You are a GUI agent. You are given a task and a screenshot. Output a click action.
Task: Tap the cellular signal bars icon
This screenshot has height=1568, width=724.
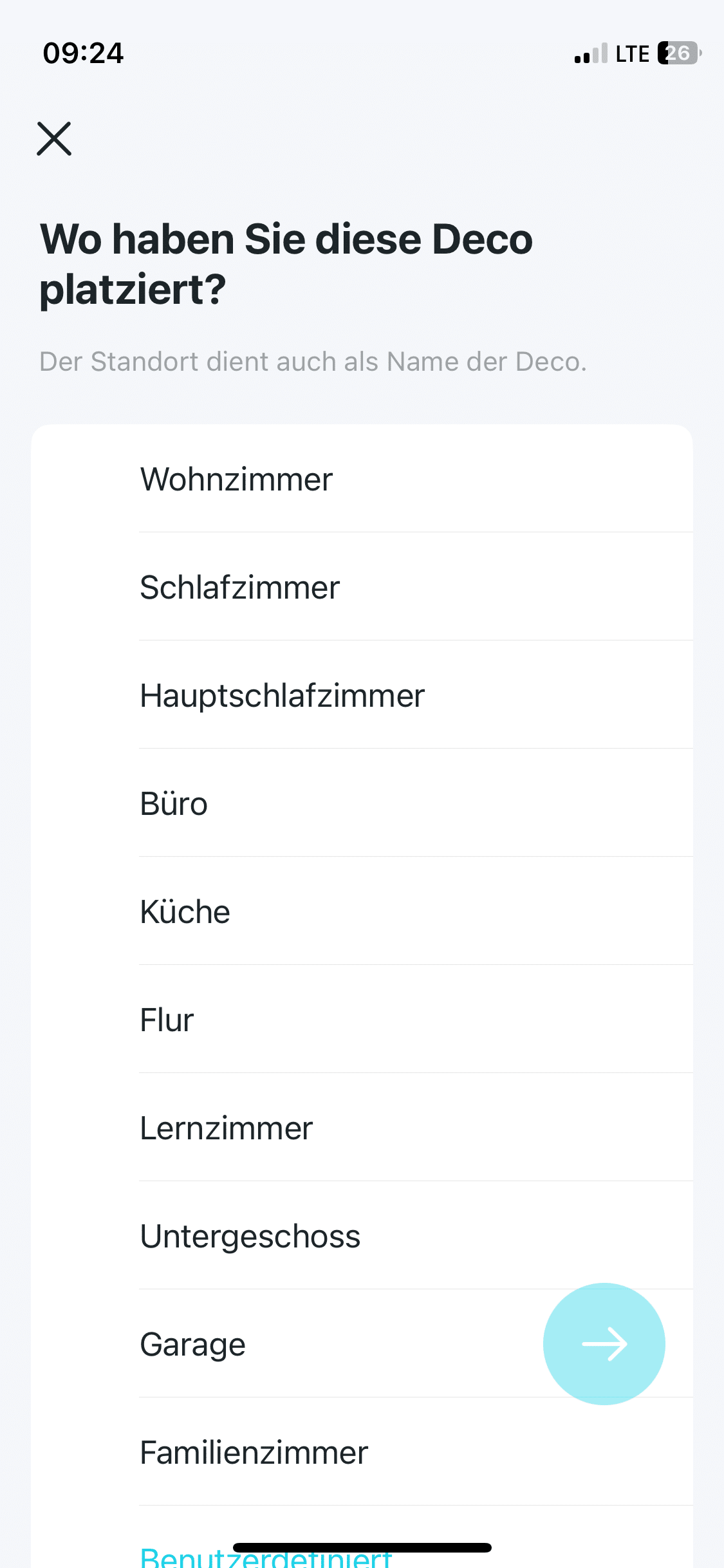pos(591,53)
